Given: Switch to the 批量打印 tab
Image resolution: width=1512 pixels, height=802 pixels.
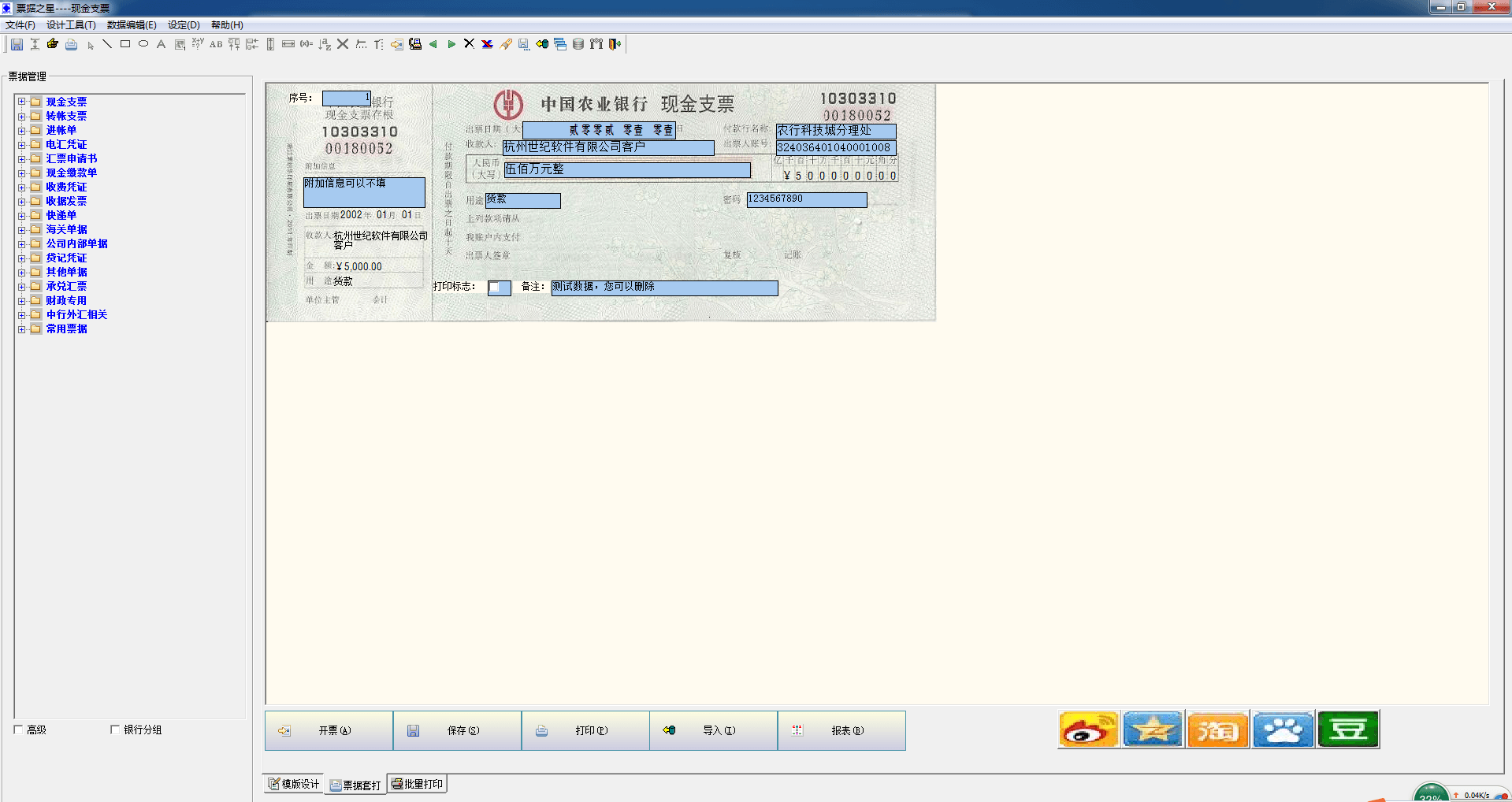Looking at the screenshot, I should click(x=418, y=784).
